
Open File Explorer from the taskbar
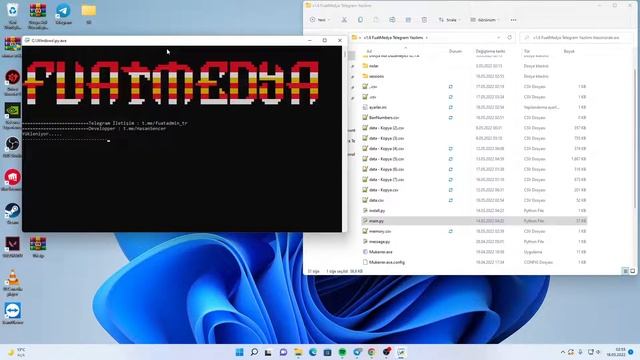298,352
